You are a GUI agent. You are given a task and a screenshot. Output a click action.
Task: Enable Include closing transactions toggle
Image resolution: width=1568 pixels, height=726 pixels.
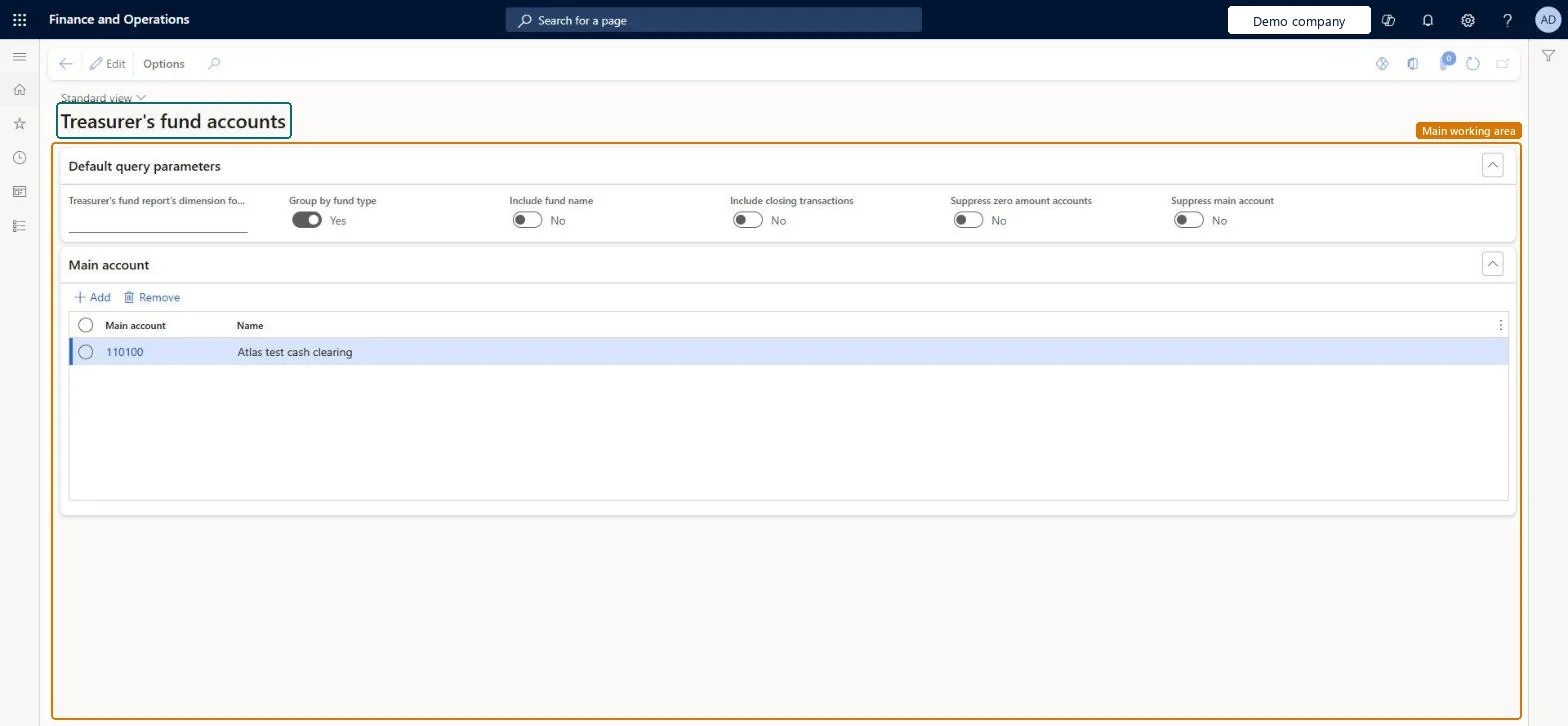pyautogui.click(x=748, y=220)
